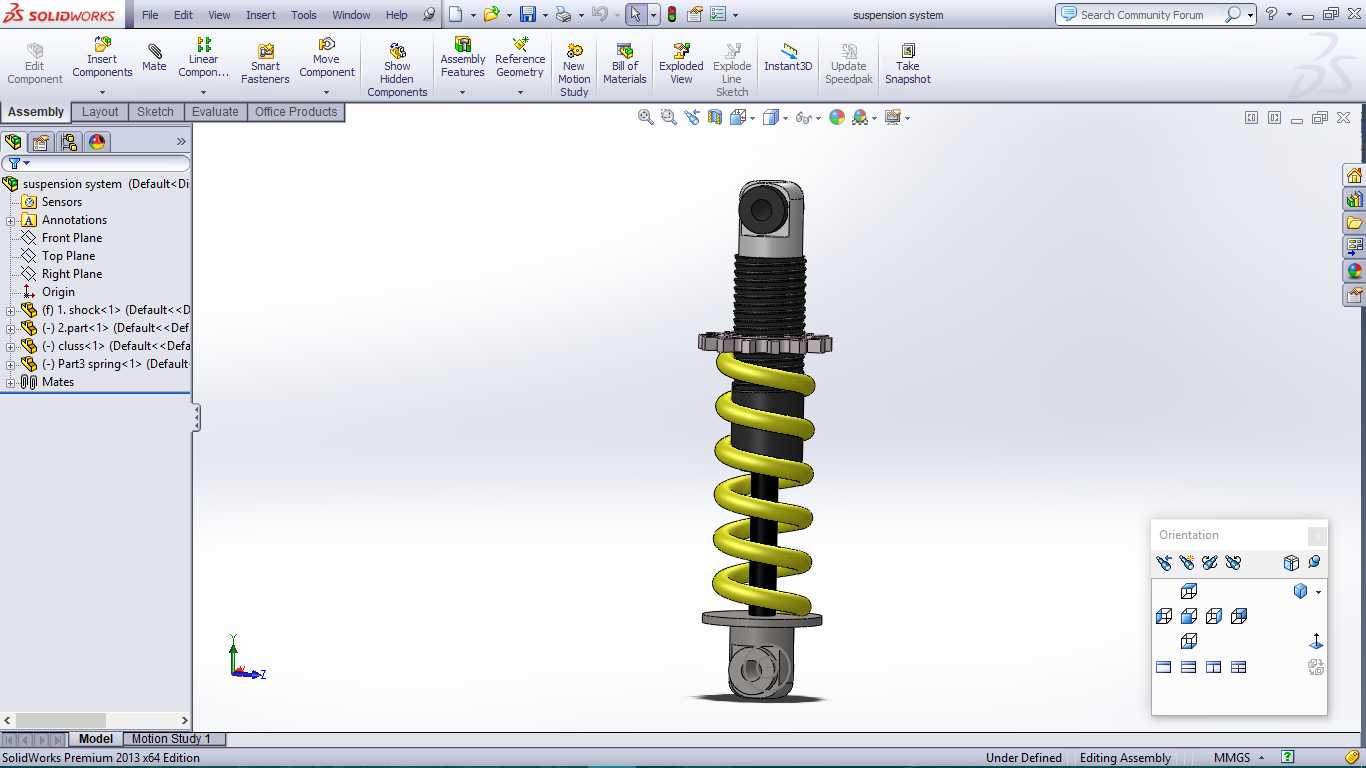This screenshot has height=768, width=1366.
Task: Insert a Bill of Materials
Action: 625,64
